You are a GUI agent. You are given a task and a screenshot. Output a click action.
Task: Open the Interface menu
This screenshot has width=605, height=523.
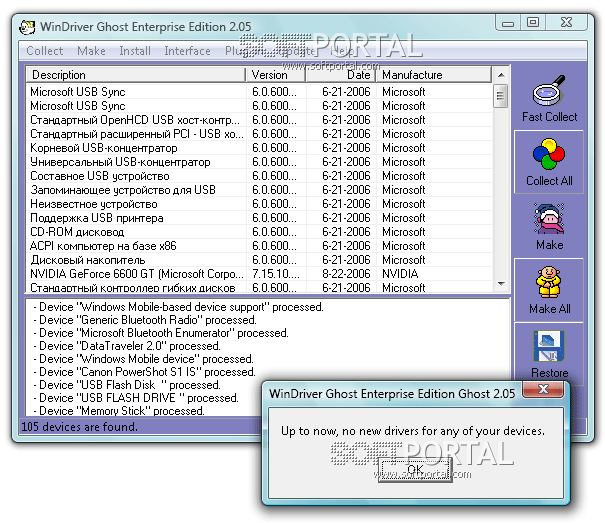(x=187, y=51)
